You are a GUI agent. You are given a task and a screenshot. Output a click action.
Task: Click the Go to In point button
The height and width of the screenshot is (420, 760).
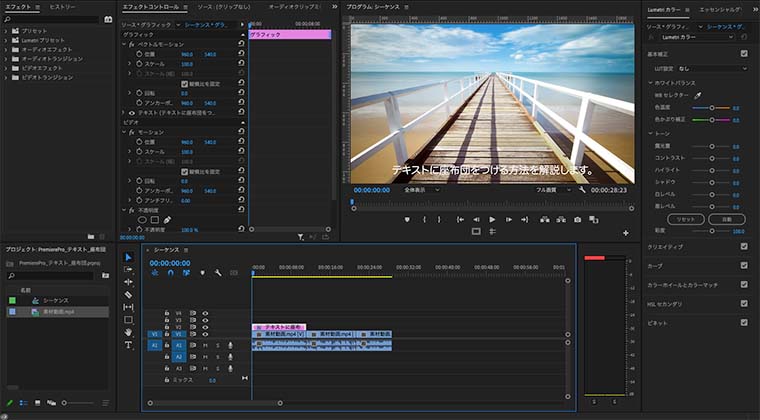[460, 219]
